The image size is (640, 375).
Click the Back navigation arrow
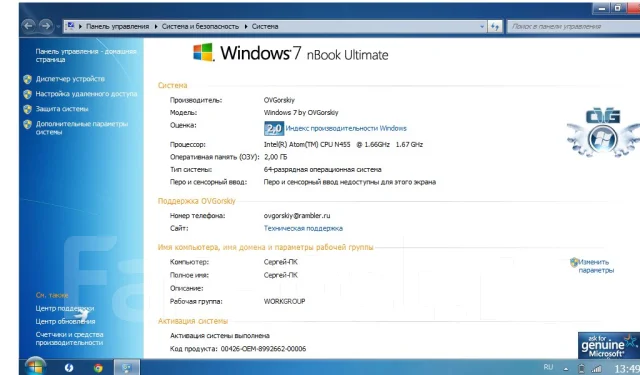click(x=29, y=26)
